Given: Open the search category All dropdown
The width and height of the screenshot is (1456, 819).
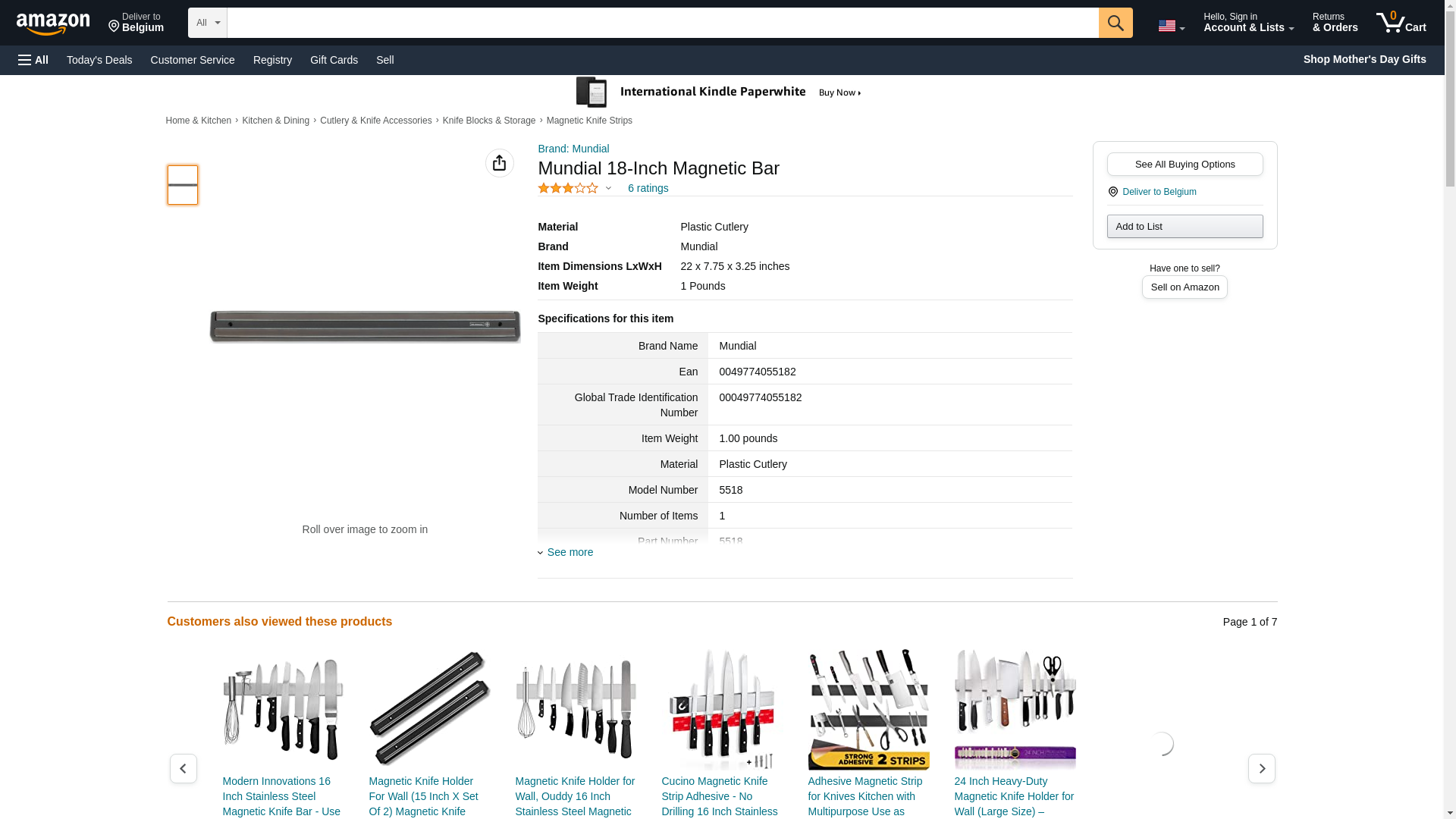Looking at the screenshot, I should [x=207, y=23].
